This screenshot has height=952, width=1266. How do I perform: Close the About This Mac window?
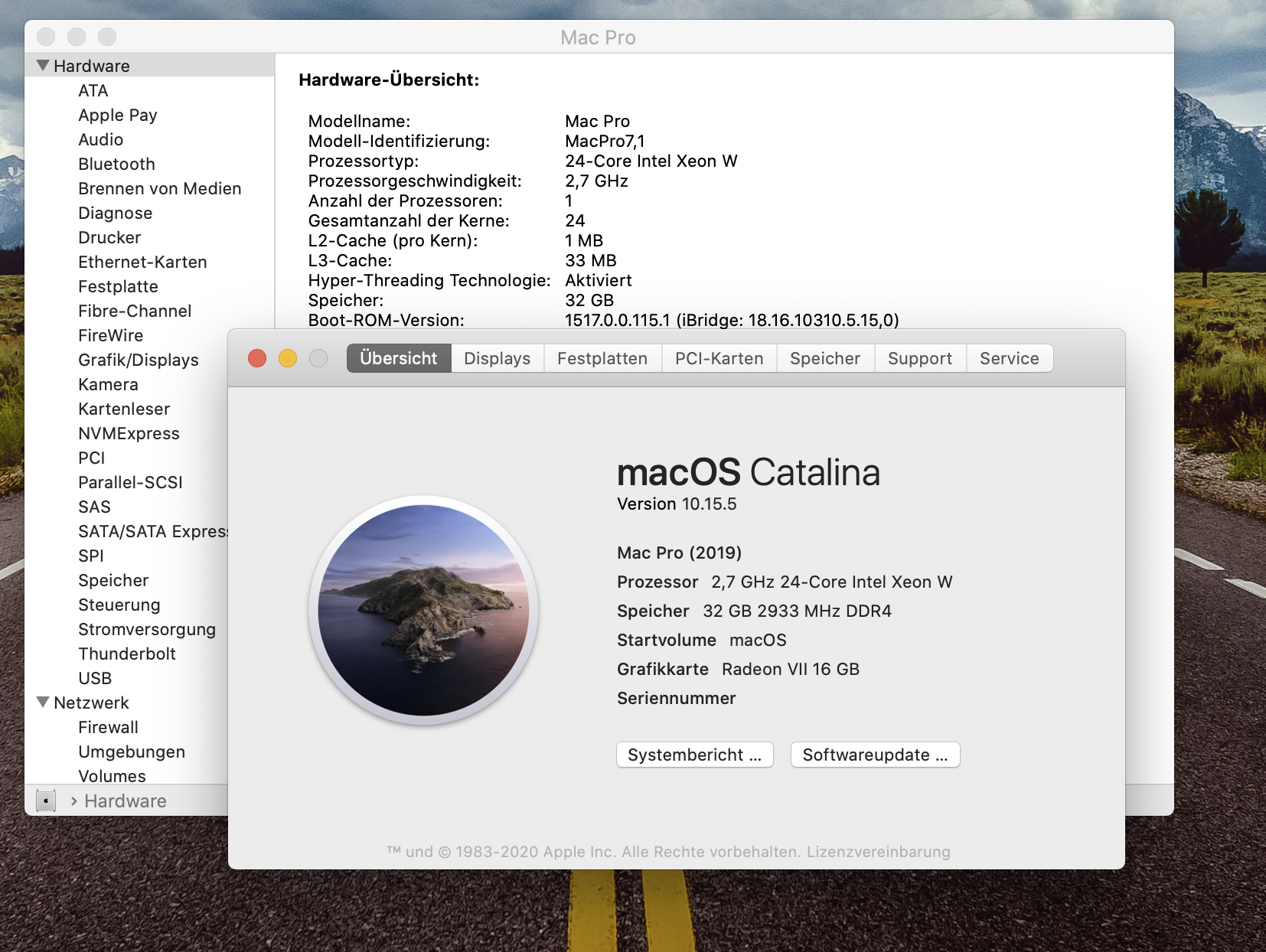(x=257, y=358)
